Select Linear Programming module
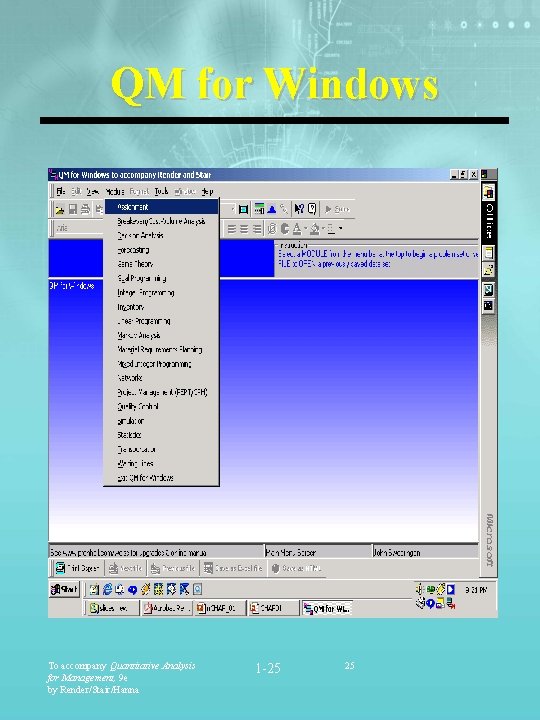This screenshot has width=540, height=720. click(x=161, y=321)
